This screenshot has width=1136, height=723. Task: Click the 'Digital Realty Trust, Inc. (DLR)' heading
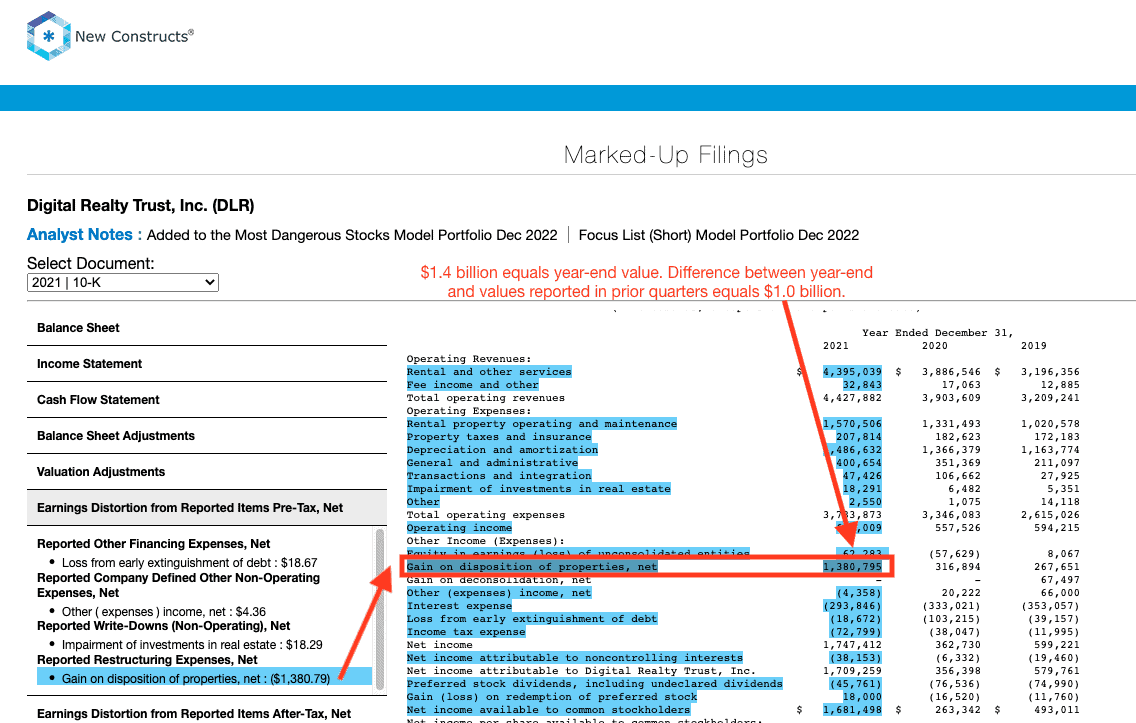(x=141, y=206)
